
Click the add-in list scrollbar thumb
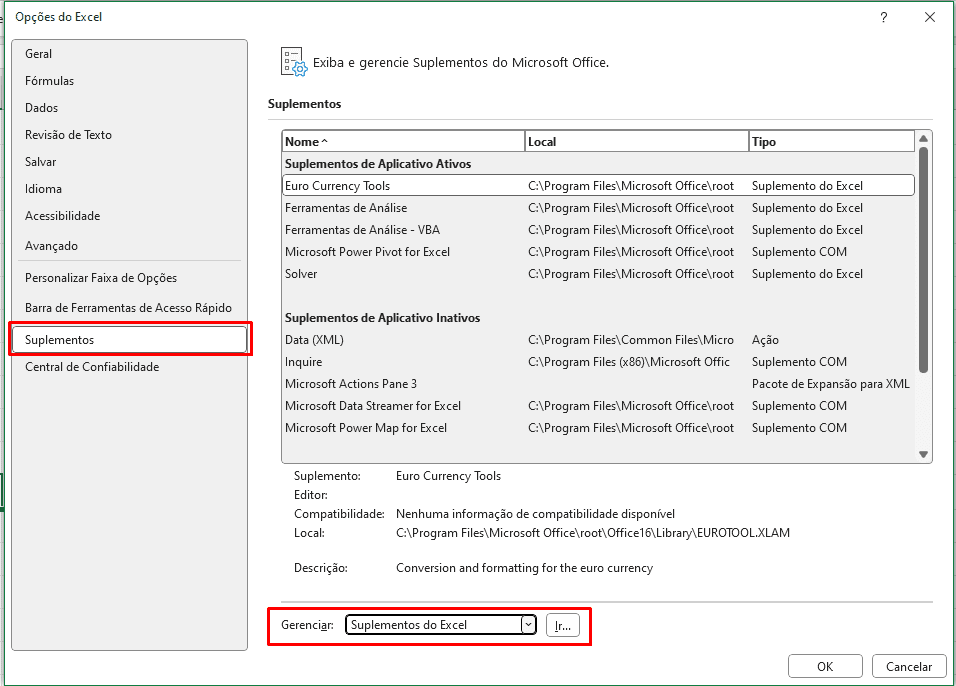[923, 260]
